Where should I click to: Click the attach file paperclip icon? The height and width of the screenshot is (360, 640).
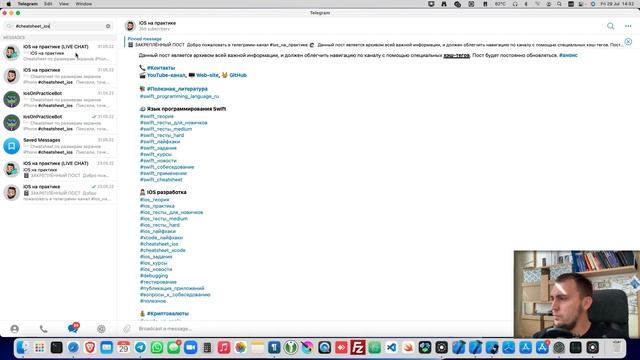(127, 329)
